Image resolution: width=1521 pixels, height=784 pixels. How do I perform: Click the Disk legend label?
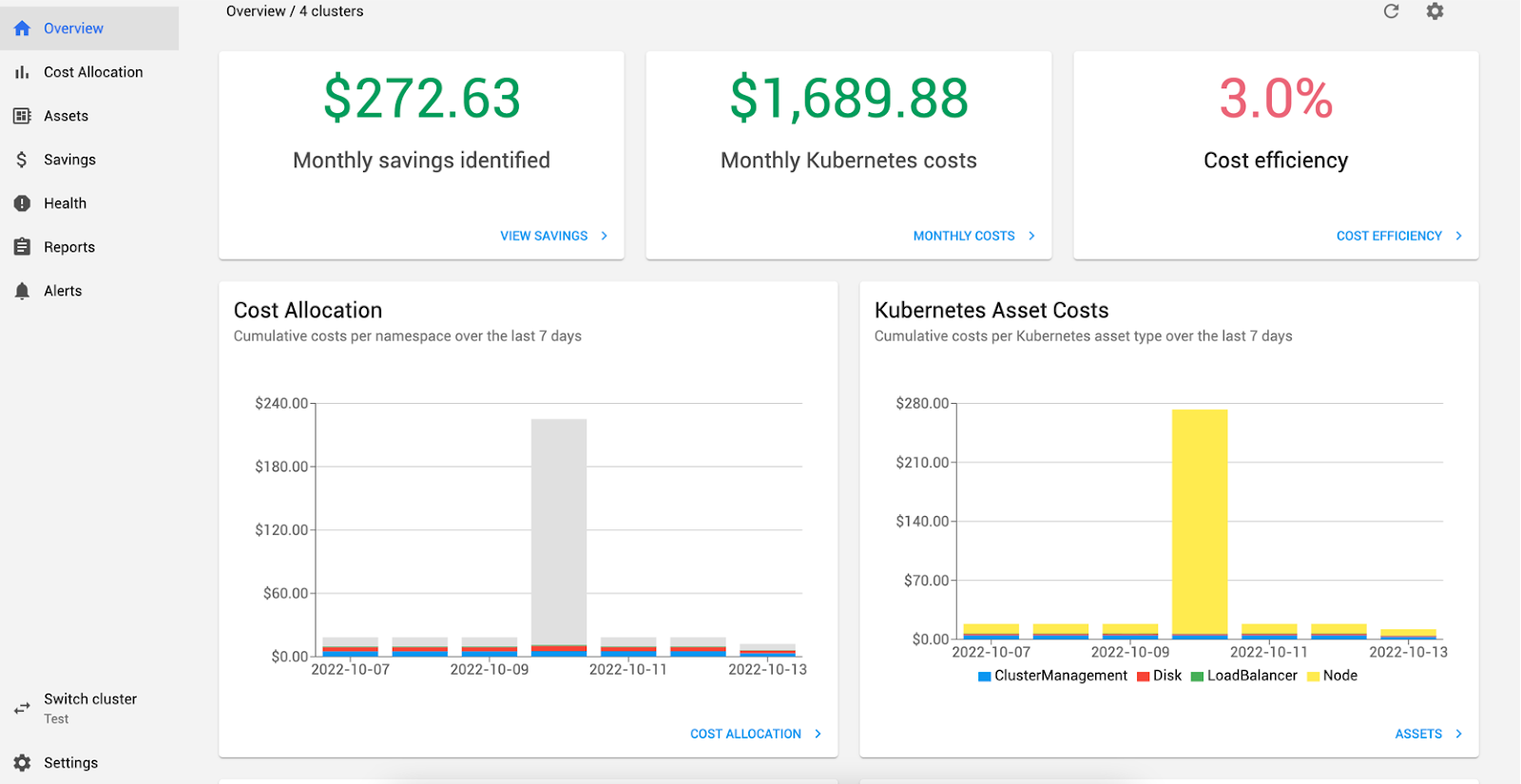(1167, 676)
